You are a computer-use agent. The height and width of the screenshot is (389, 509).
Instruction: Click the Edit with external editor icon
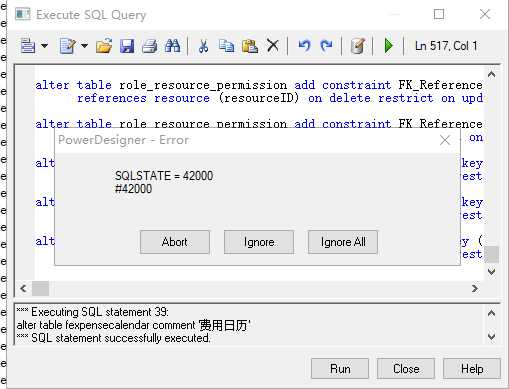[x=68, y=46]
